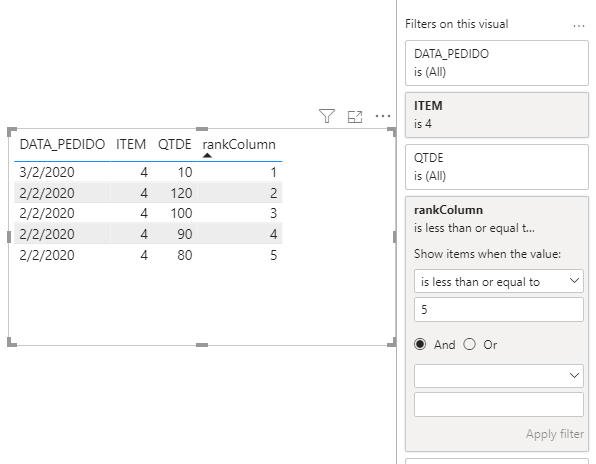Click the visual filter funnel icon
This screenshot has height=464, width=596.
point(327,116)
